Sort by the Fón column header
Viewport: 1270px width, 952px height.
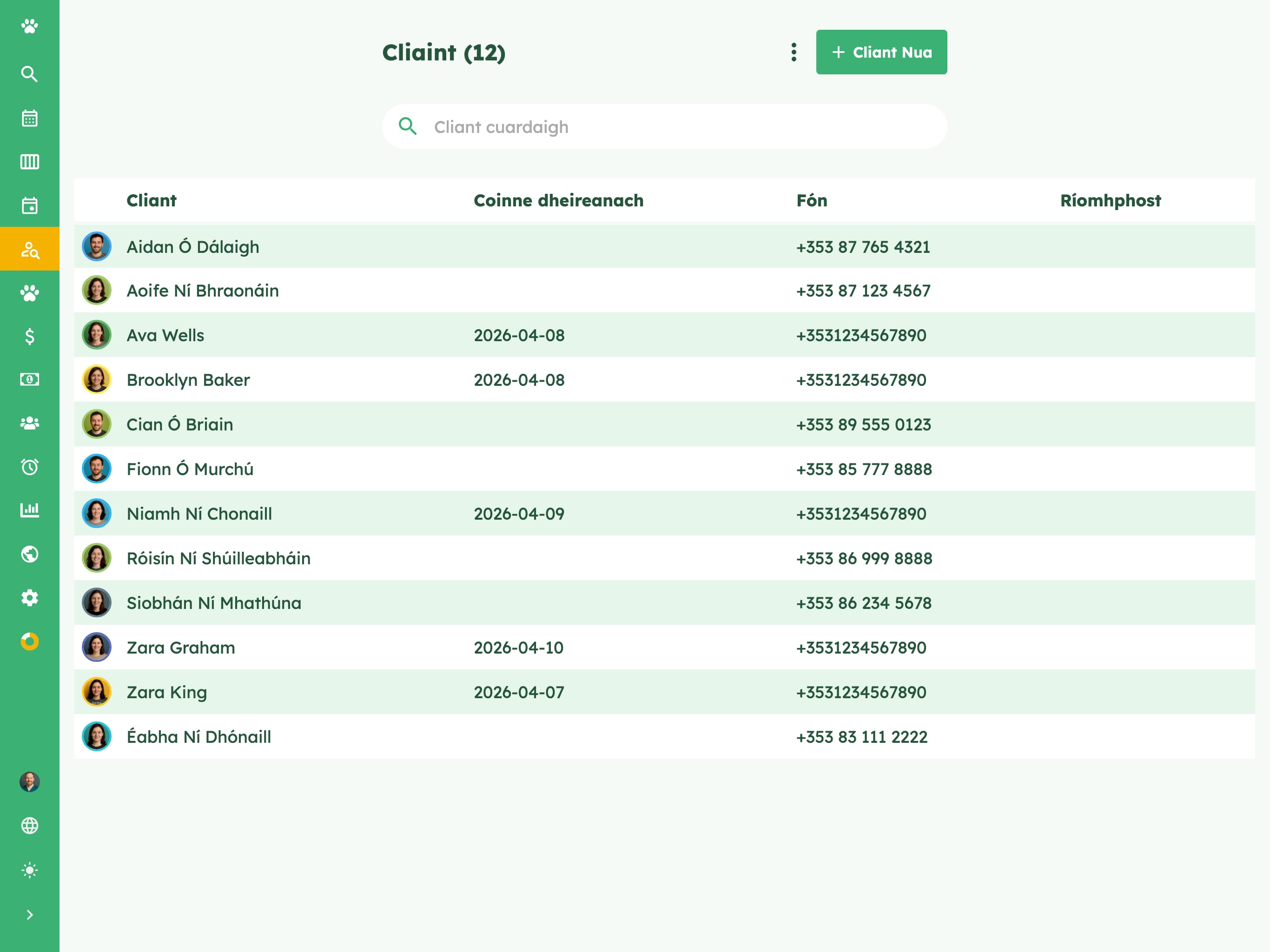tap(811, 200)
